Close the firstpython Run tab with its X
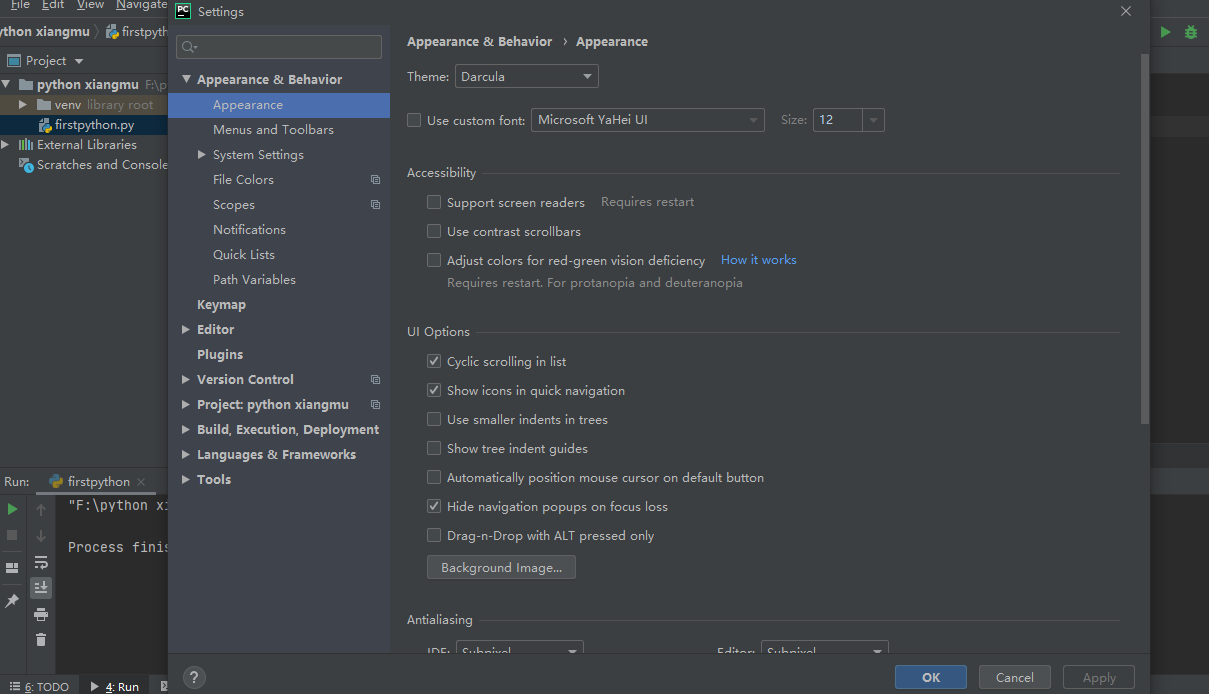The height and width of the screenshot is (694, 1209). coord(140,482)
